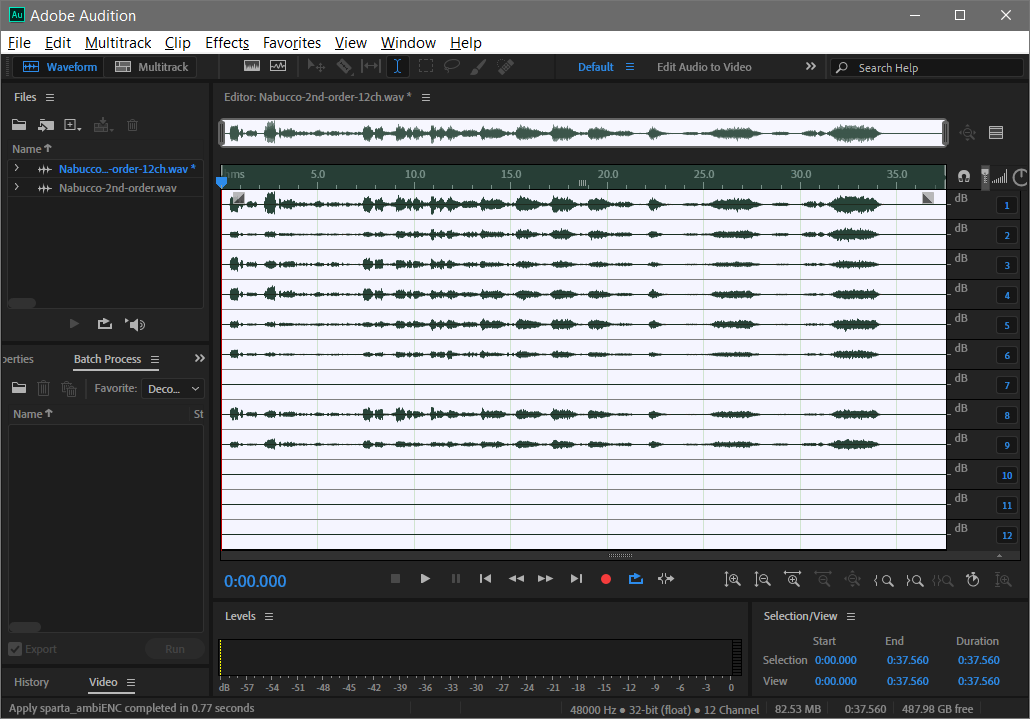Start recording with the Record button
This screenshot has width=1030, height=719.
click(606, 578)
